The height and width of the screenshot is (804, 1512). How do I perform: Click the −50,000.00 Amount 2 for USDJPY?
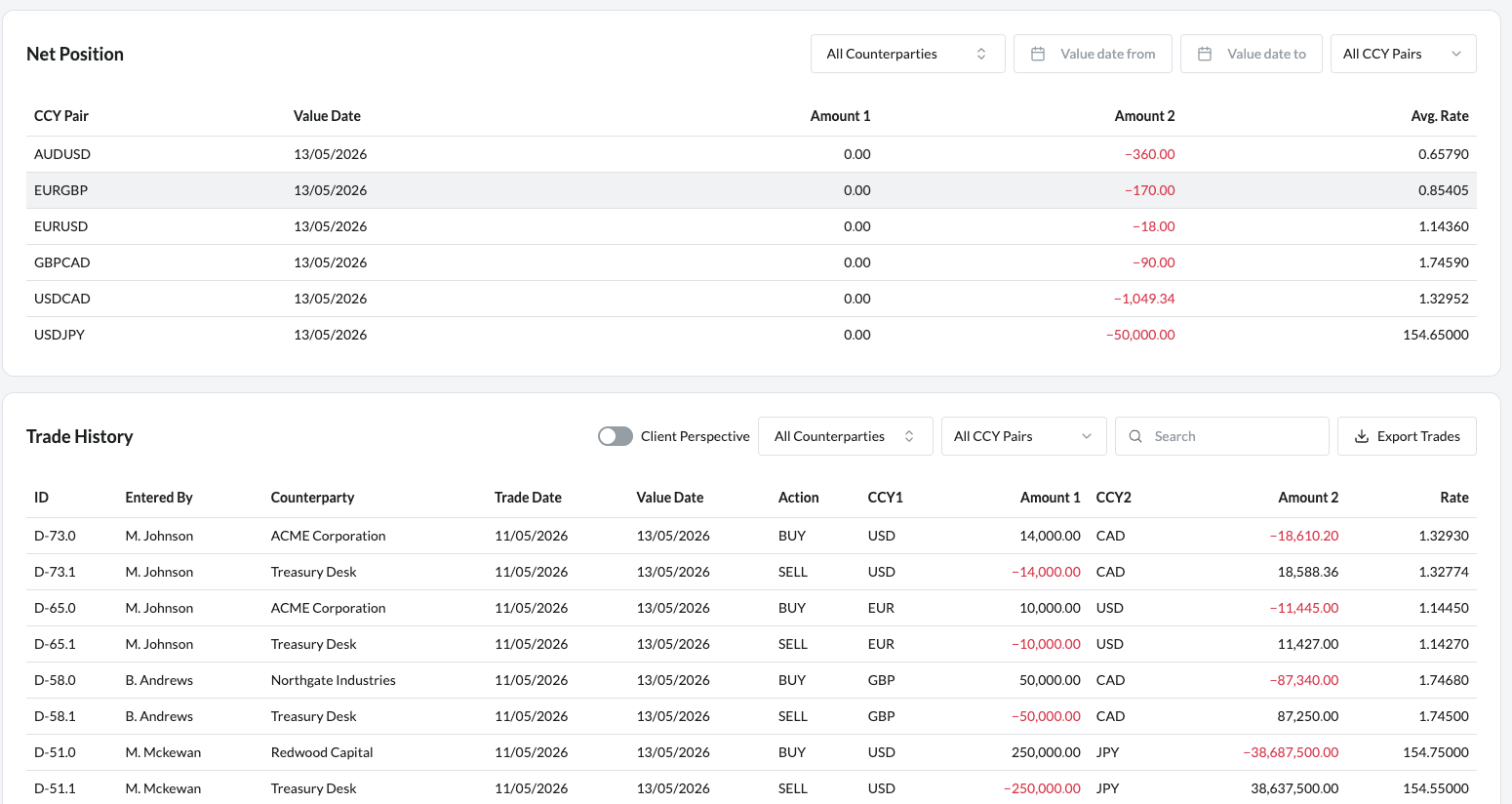(1140, 335)
